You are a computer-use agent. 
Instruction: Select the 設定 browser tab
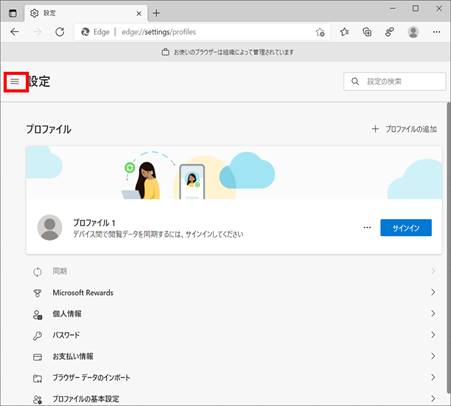pos(86,13)
